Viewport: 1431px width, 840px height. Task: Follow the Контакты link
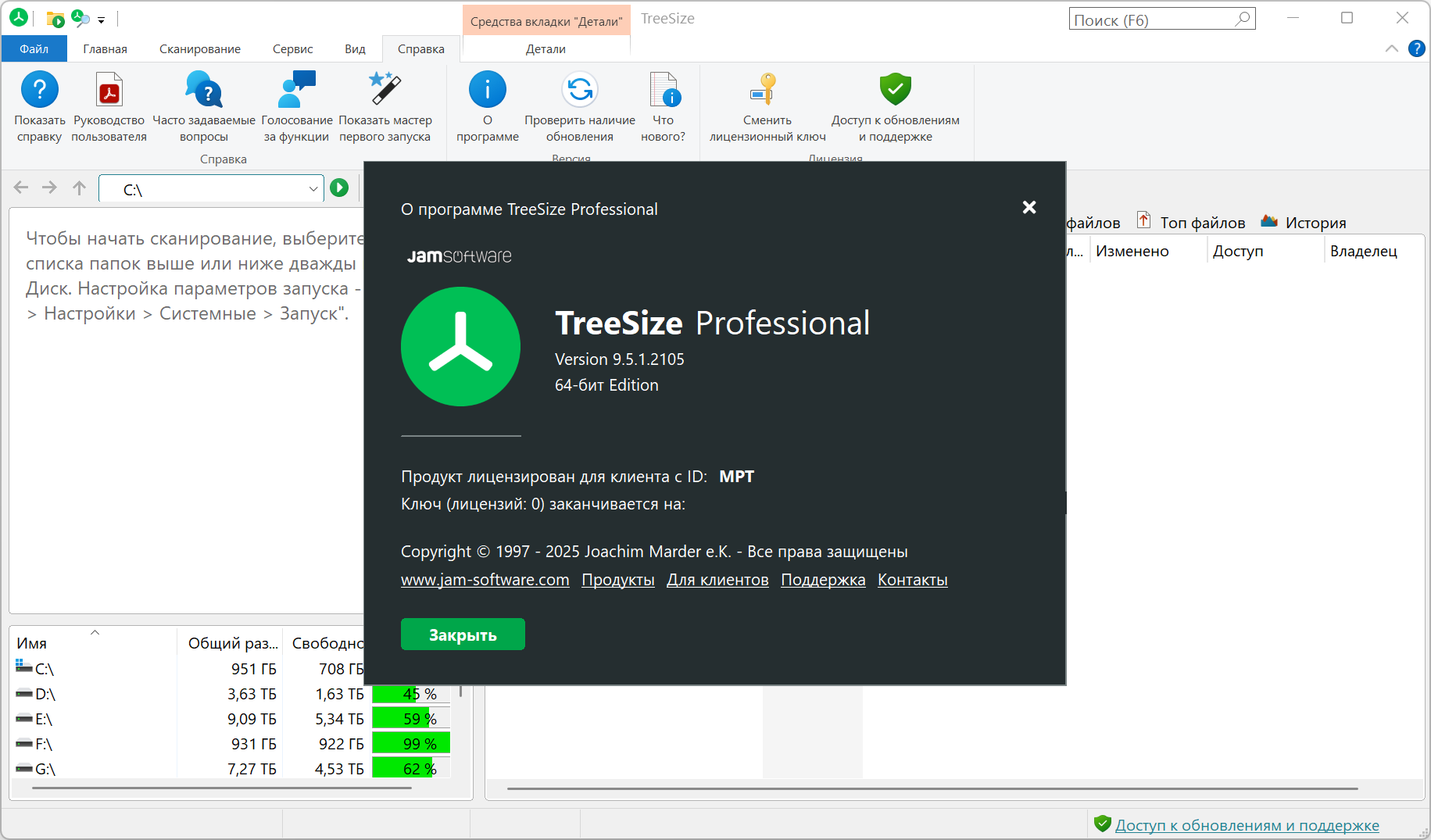[912, 580]
